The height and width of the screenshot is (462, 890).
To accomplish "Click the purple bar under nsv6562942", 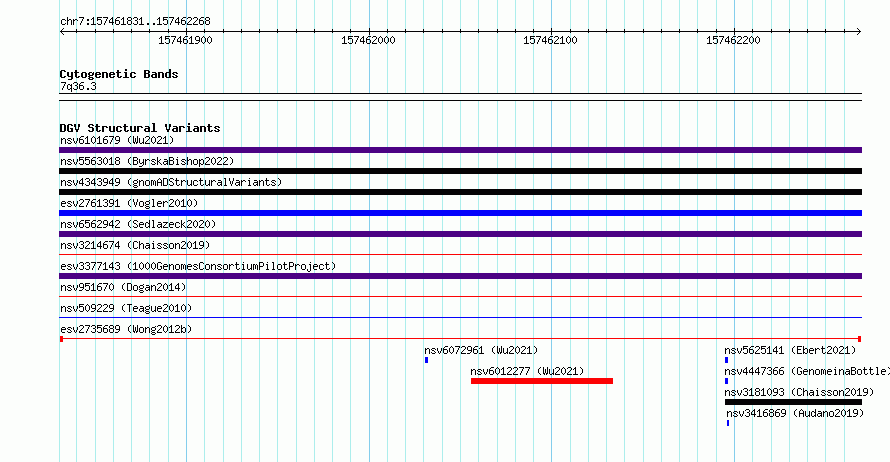I will [460, 234].
